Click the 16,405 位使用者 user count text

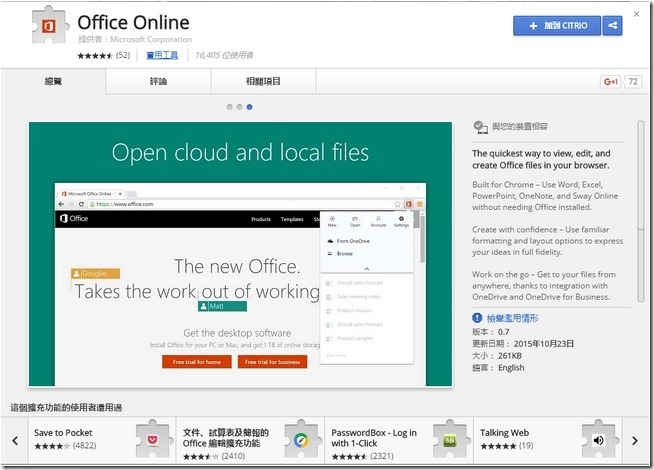(x=224, y=55)
